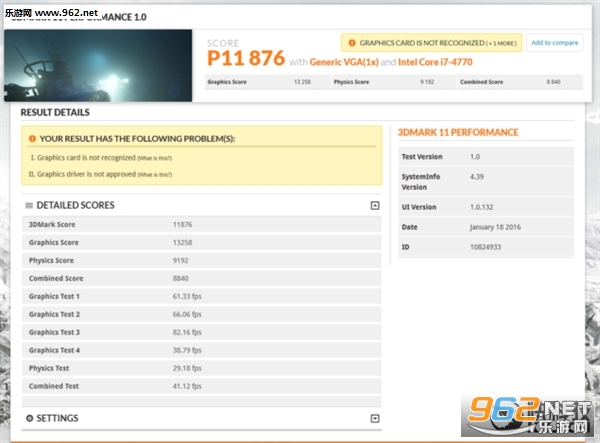Click the SETTINGS heading text
The height and width of the screenshot is (443, 600).
coord(57,418)
